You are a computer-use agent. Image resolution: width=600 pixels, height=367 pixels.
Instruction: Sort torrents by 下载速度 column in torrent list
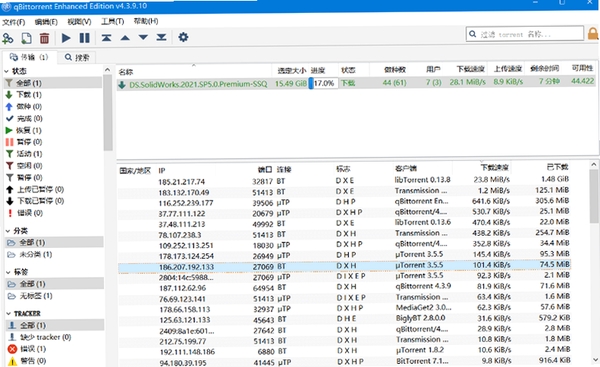471,69
